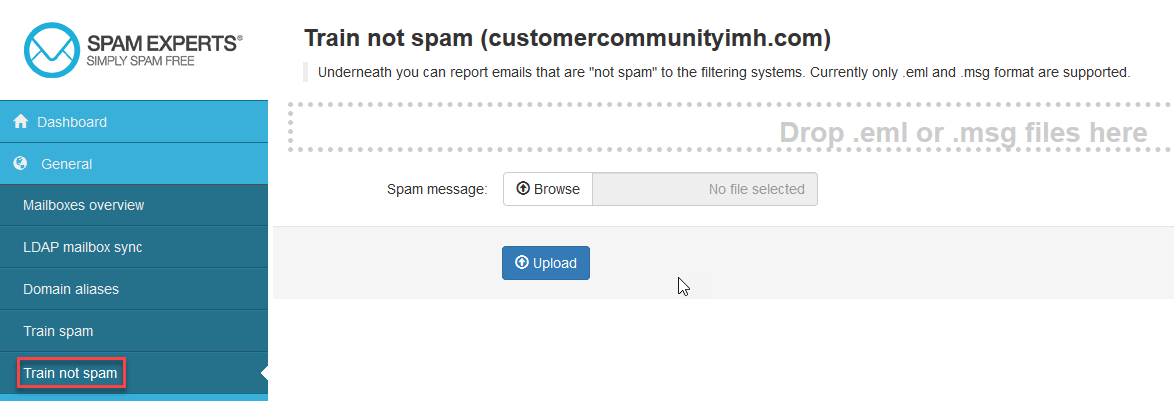Click the 'Spam message:' label

point(436,189)
